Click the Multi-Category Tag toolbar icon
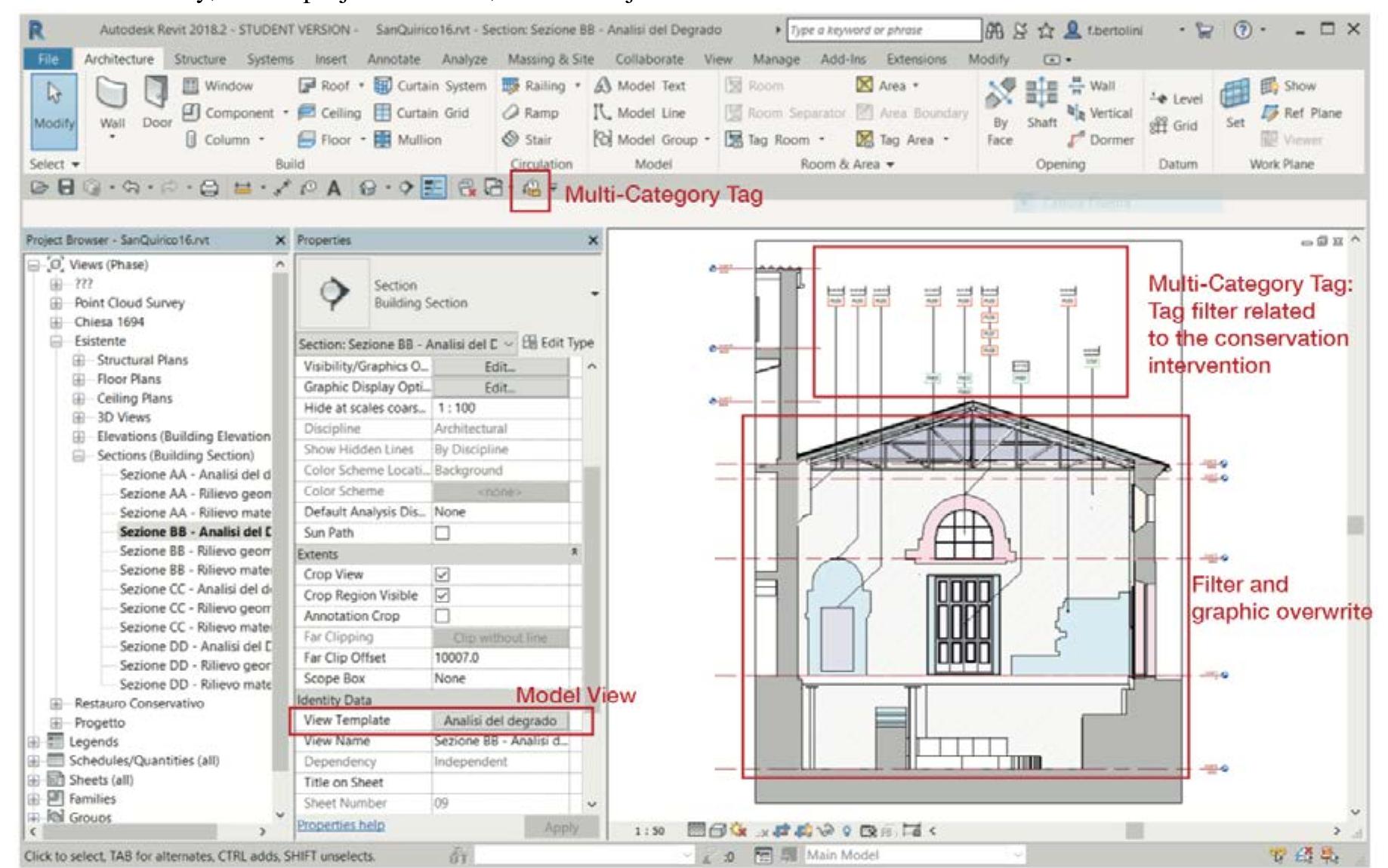This screenshot has height=868, width=1388. [x=531, y=190]
